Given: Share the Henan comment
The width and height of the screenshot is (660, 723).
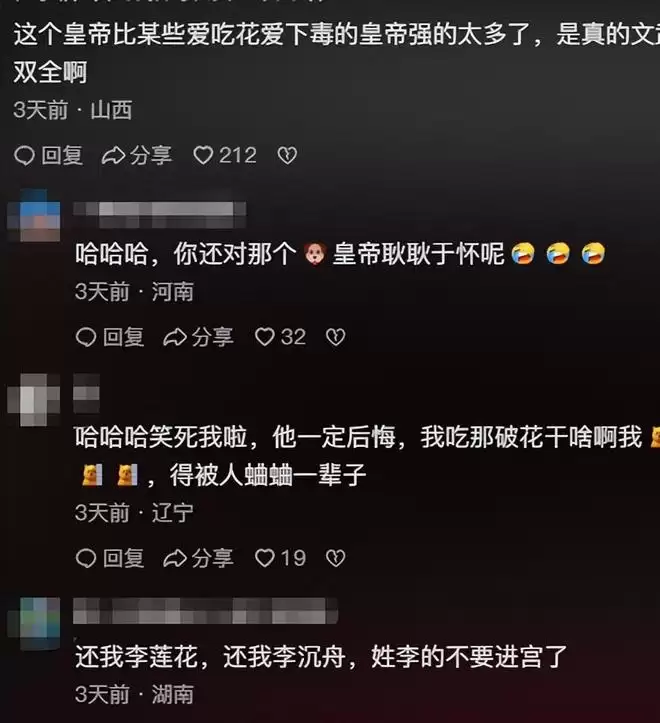Looking at the screenshot, I should tap(198, 337).
